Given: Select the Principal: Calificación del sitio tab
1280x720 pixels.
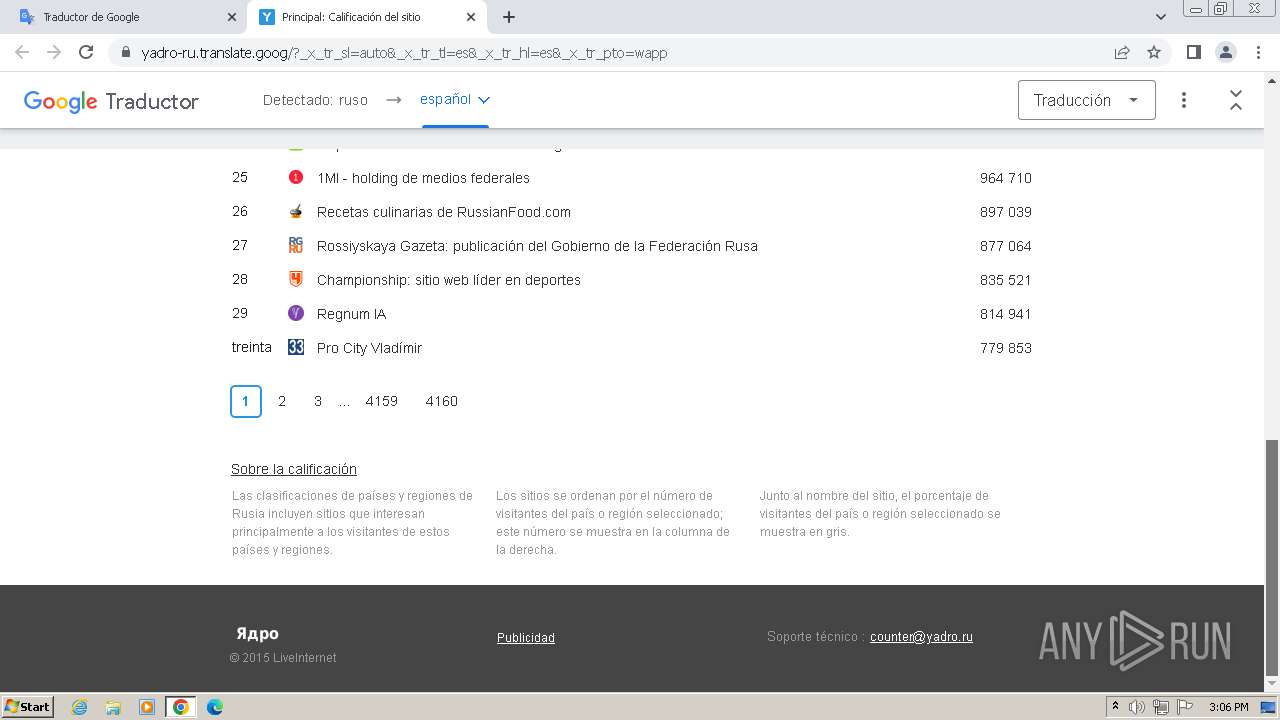Looking at the screenshot, I should pos(365,17).
